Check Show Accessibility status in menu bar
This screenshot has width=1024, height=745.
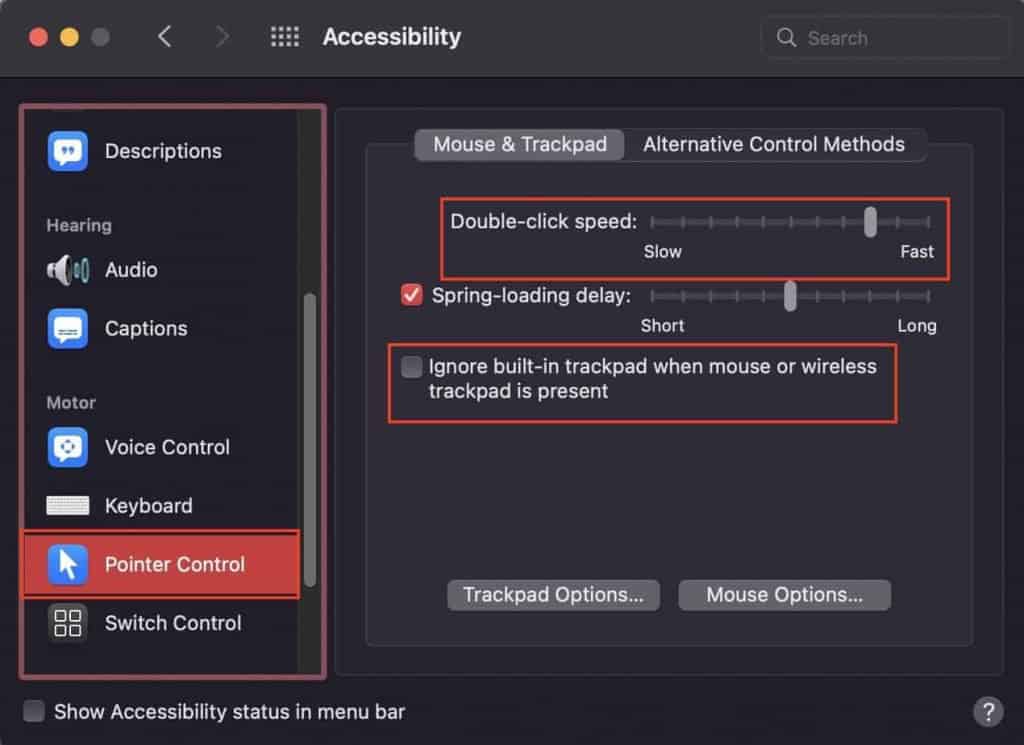tap(33, 711)
